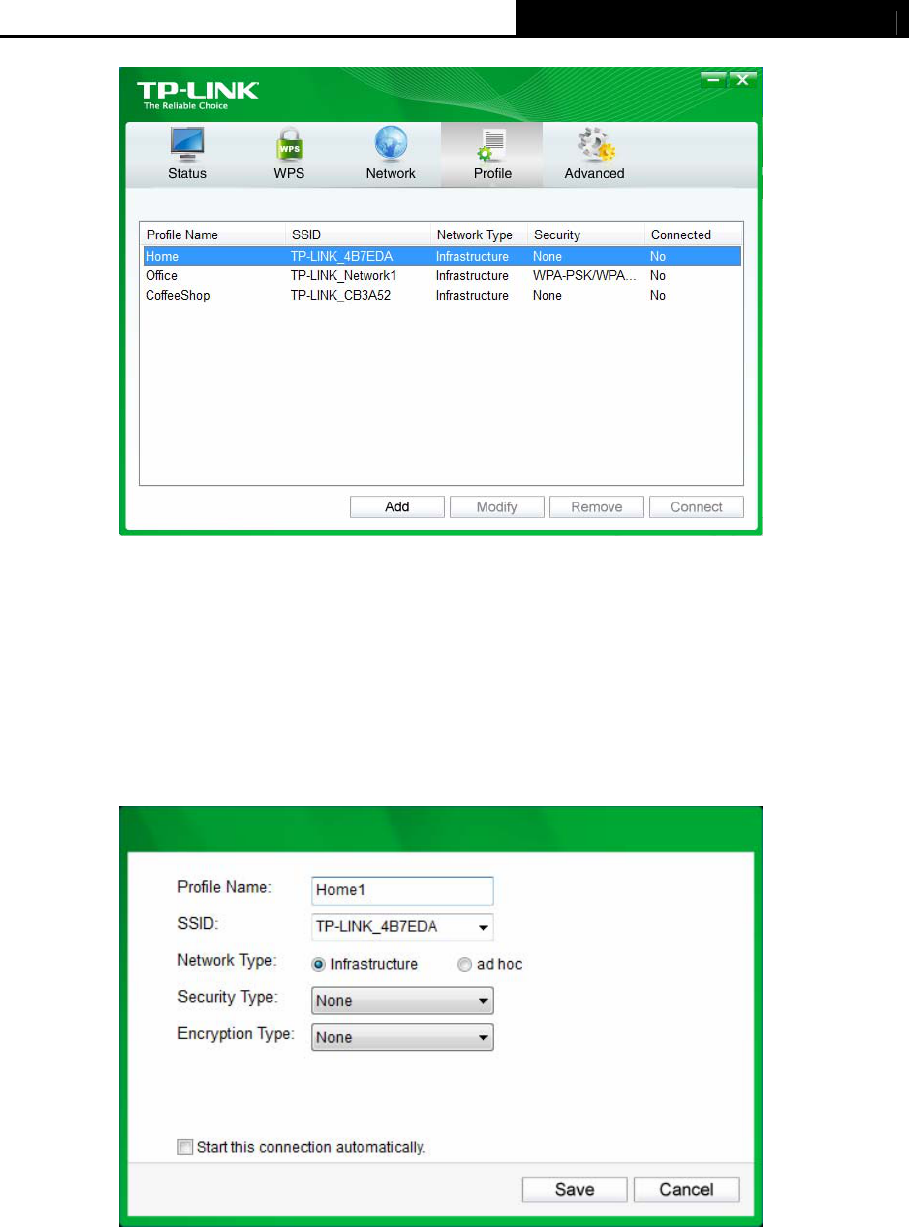This screenshot has width=909, height=1227.
Task: Click the Profile Name label in dialog
Action: pos(225,886)
